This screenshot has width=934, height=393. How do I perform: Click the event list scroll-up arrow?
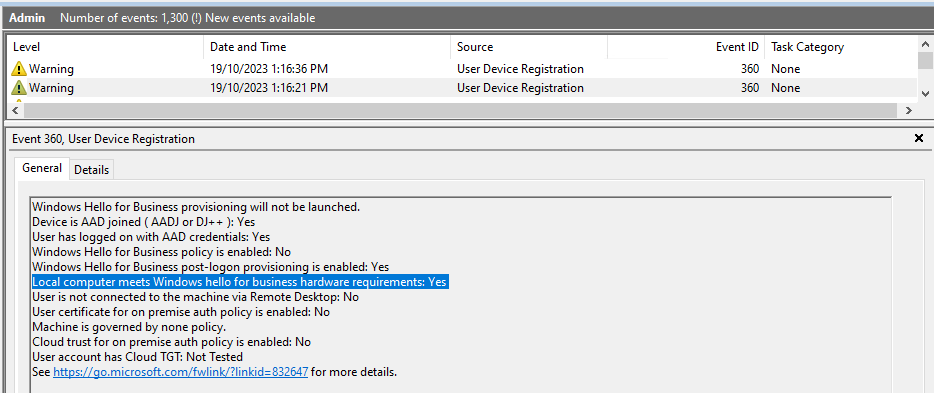(x=925, y=44)
